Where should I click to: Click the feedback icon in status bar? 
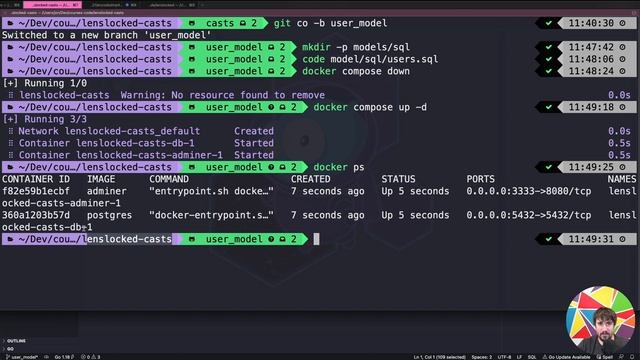coord(622,357)
